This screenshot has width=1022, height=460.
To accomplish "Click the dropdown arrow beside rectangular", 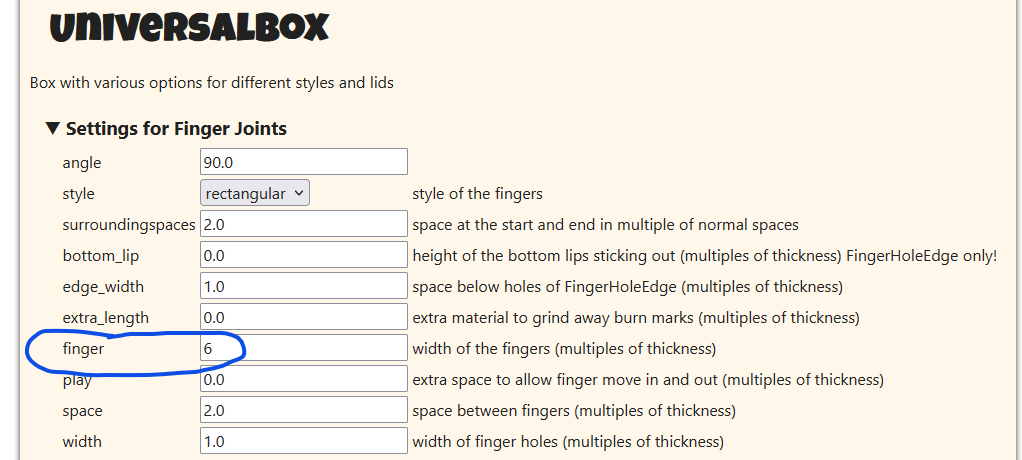I will pyautogui.click(x=299, y=194).
